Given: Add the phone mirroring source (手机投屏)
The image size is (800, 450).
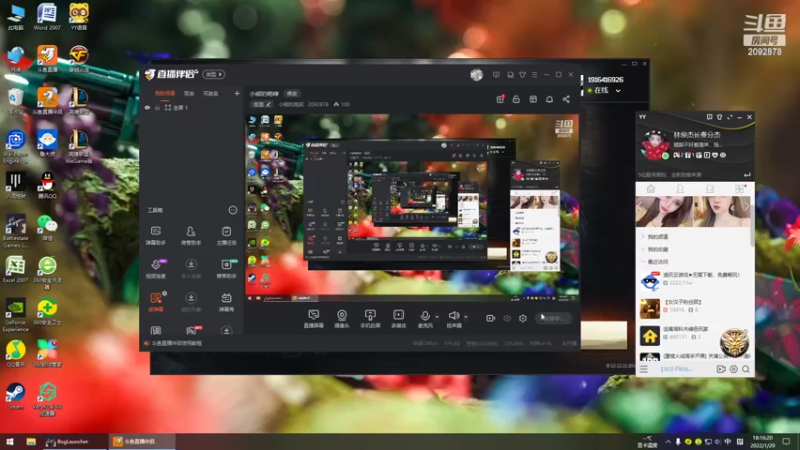Looking at the screenshot, I should click(370, 318).
